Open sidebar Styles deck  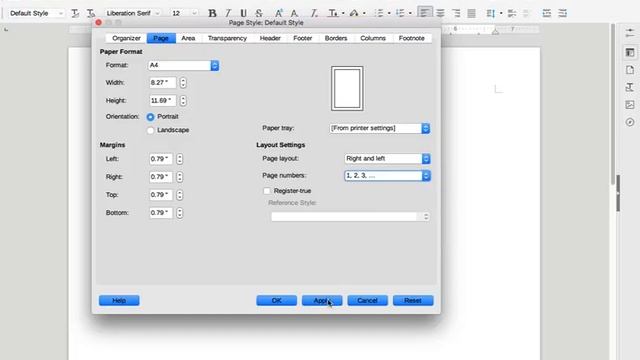click(630, 87)
